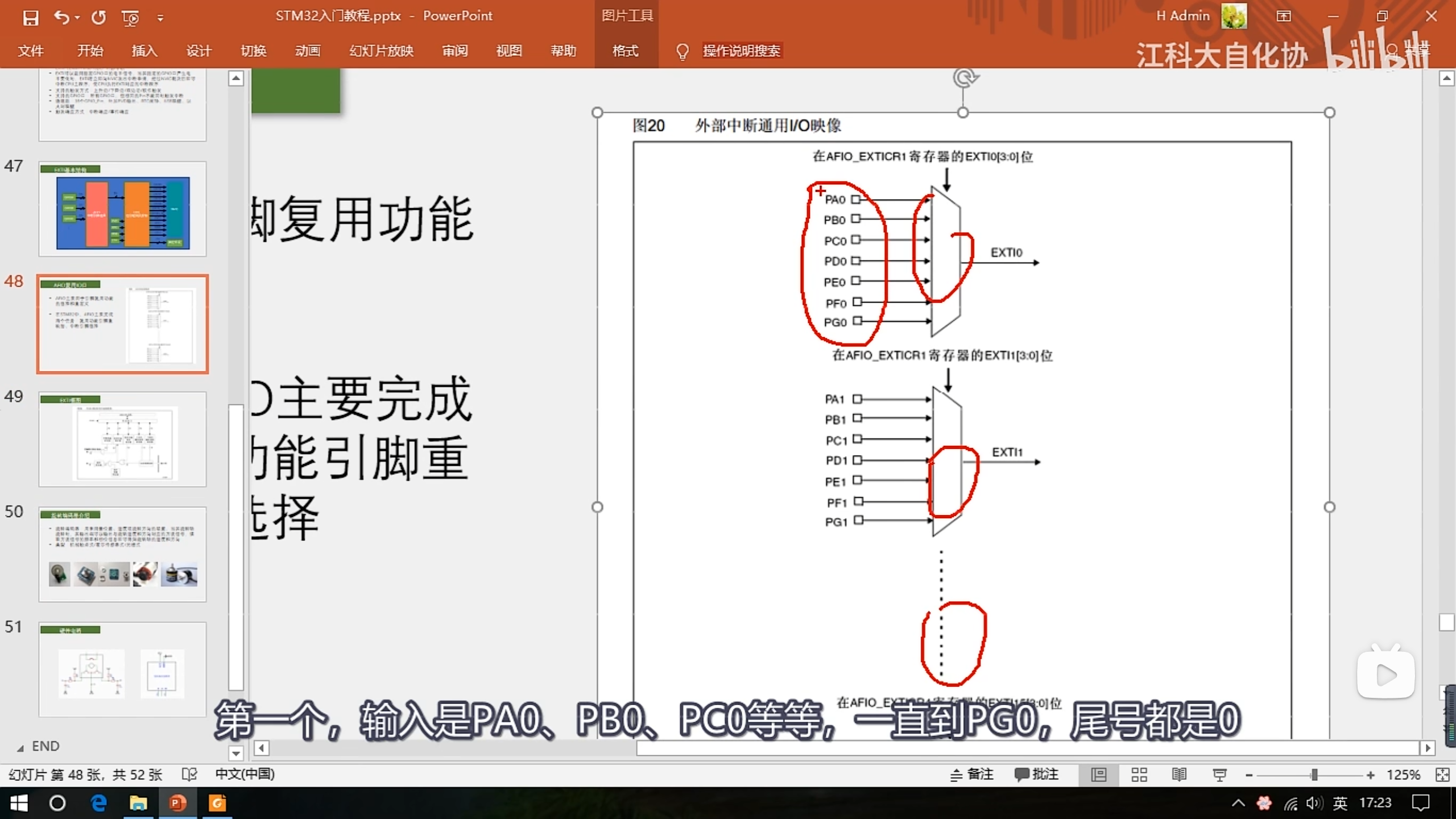
Task: Open the 插入 ribbon tab
Action: (x=144, y=51)
